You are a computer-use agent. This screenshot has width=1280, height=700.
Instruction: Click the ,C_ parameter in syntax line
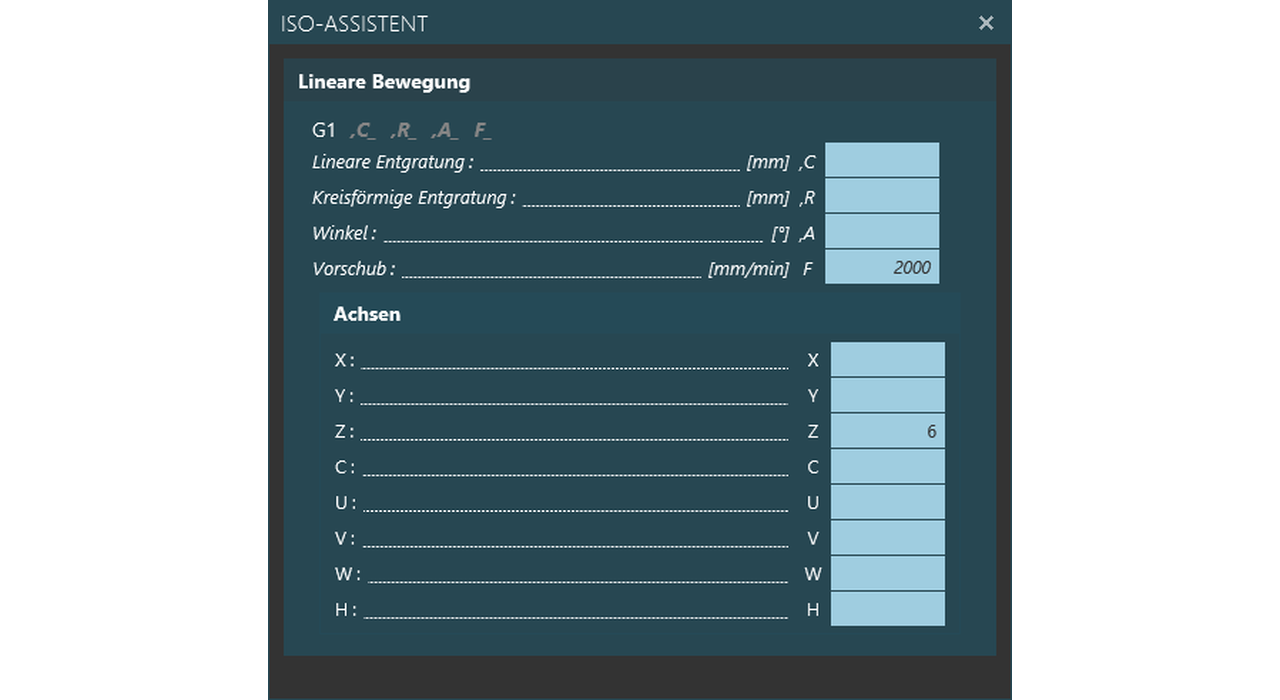[x=362, y=131]
